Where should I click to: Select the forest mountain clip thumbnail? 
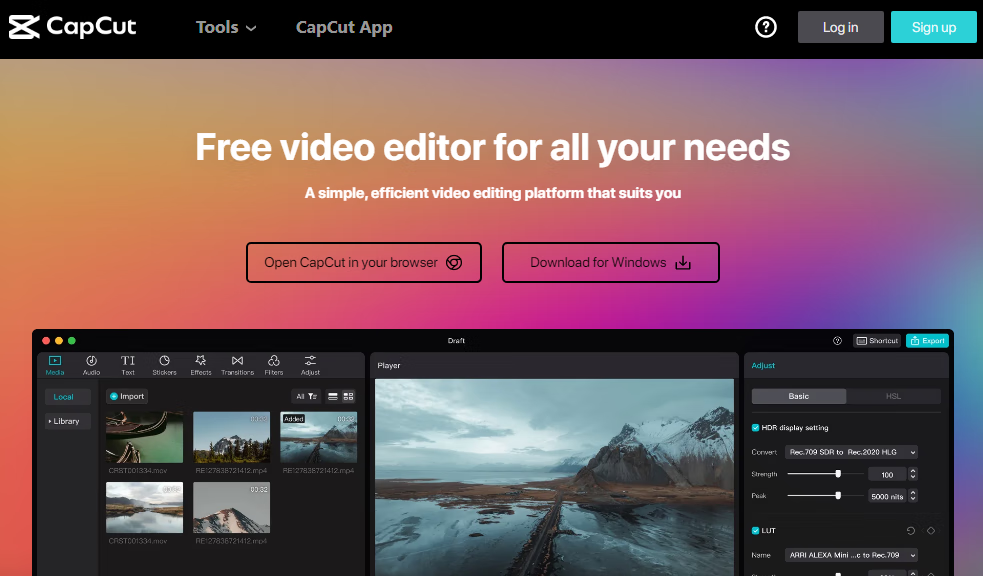pyautogui.click(x=231, y=437)
